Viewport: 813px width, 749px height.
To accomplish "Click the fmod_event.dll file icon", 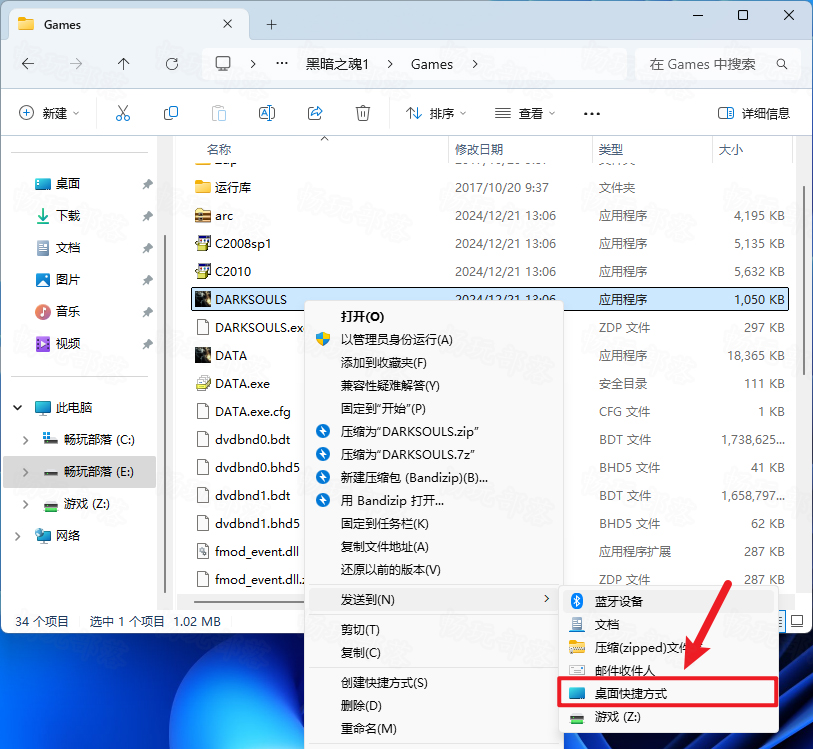I will tap(203, 551).
